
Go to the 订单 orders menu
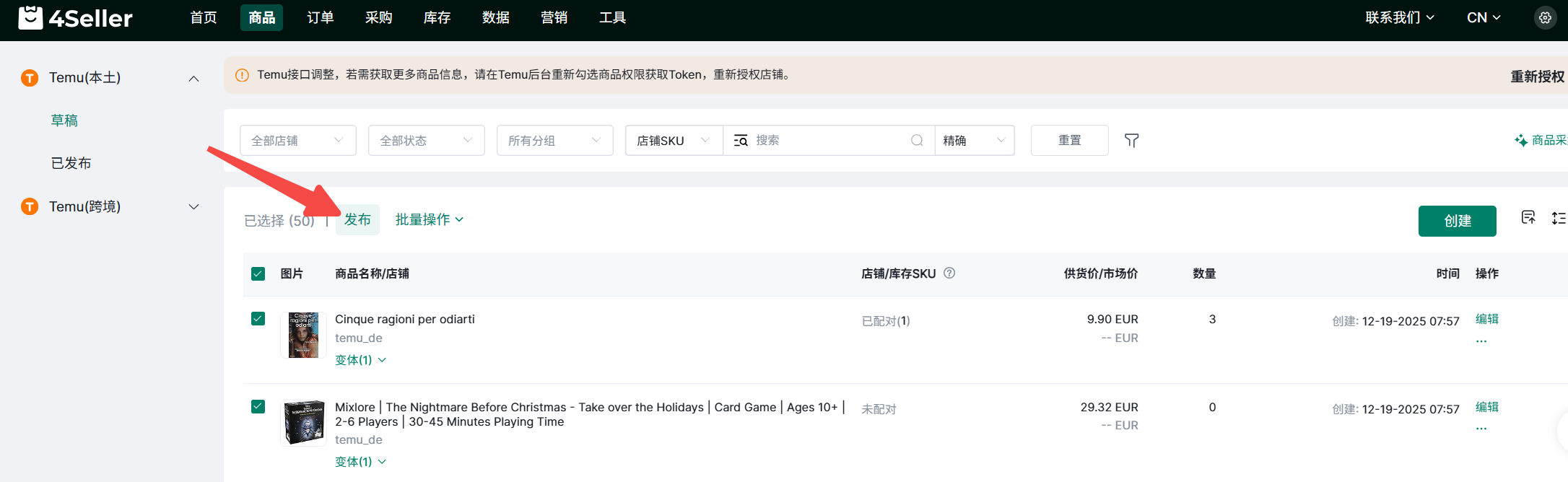coord(320,17)
